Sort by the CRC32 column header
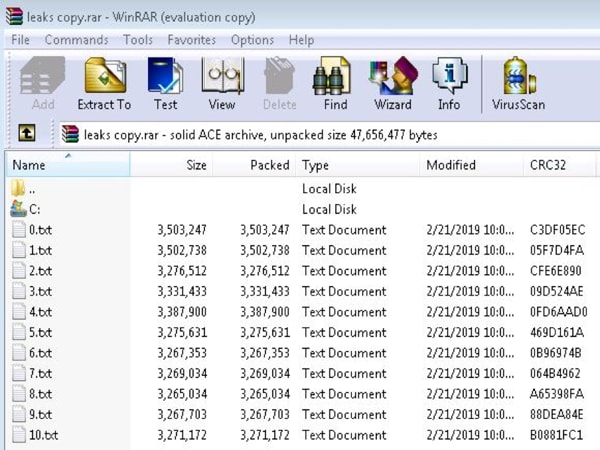Image resolution: width=600 pixels, height=450 pixels. pos(559,165)
